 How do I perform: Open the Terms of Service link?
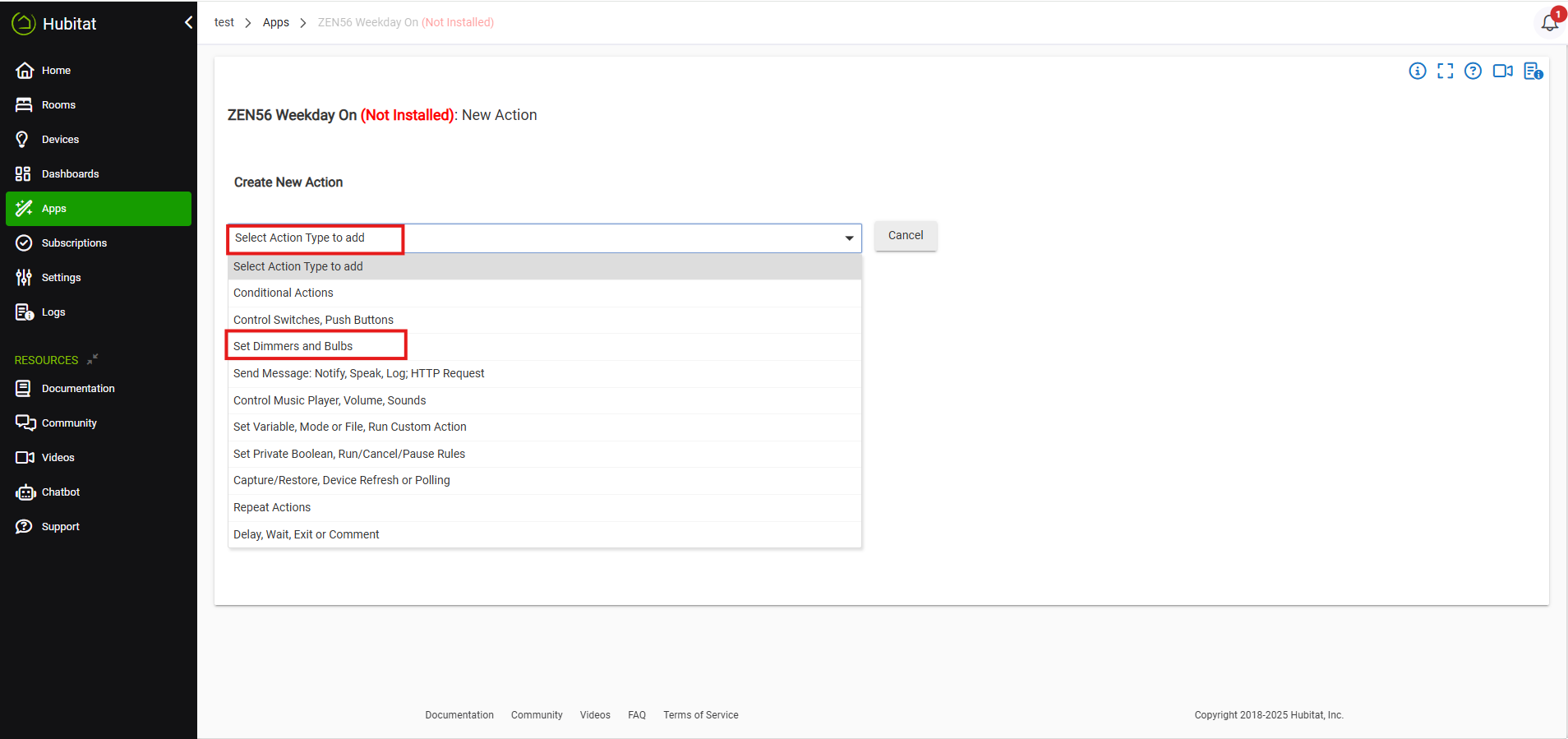[x=701, y=715]
